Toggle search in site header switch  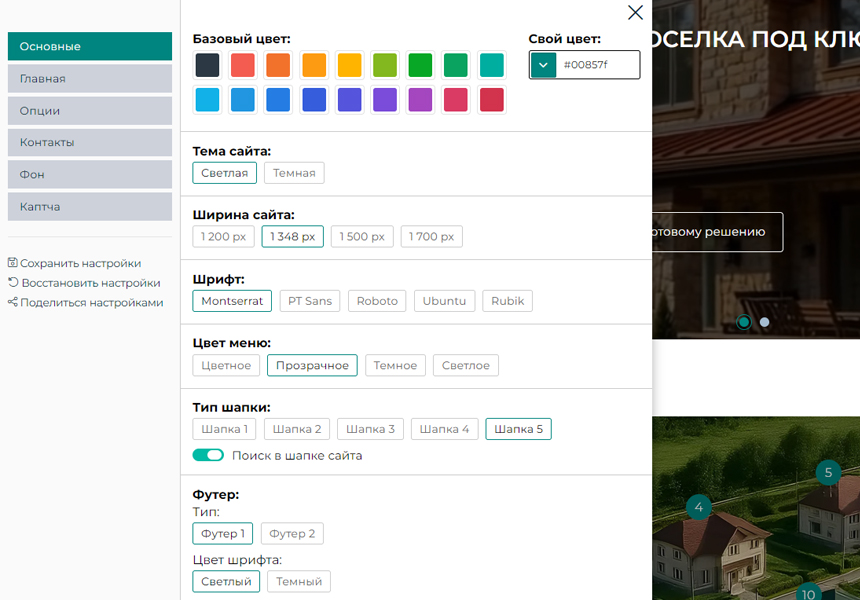[208, 455]
